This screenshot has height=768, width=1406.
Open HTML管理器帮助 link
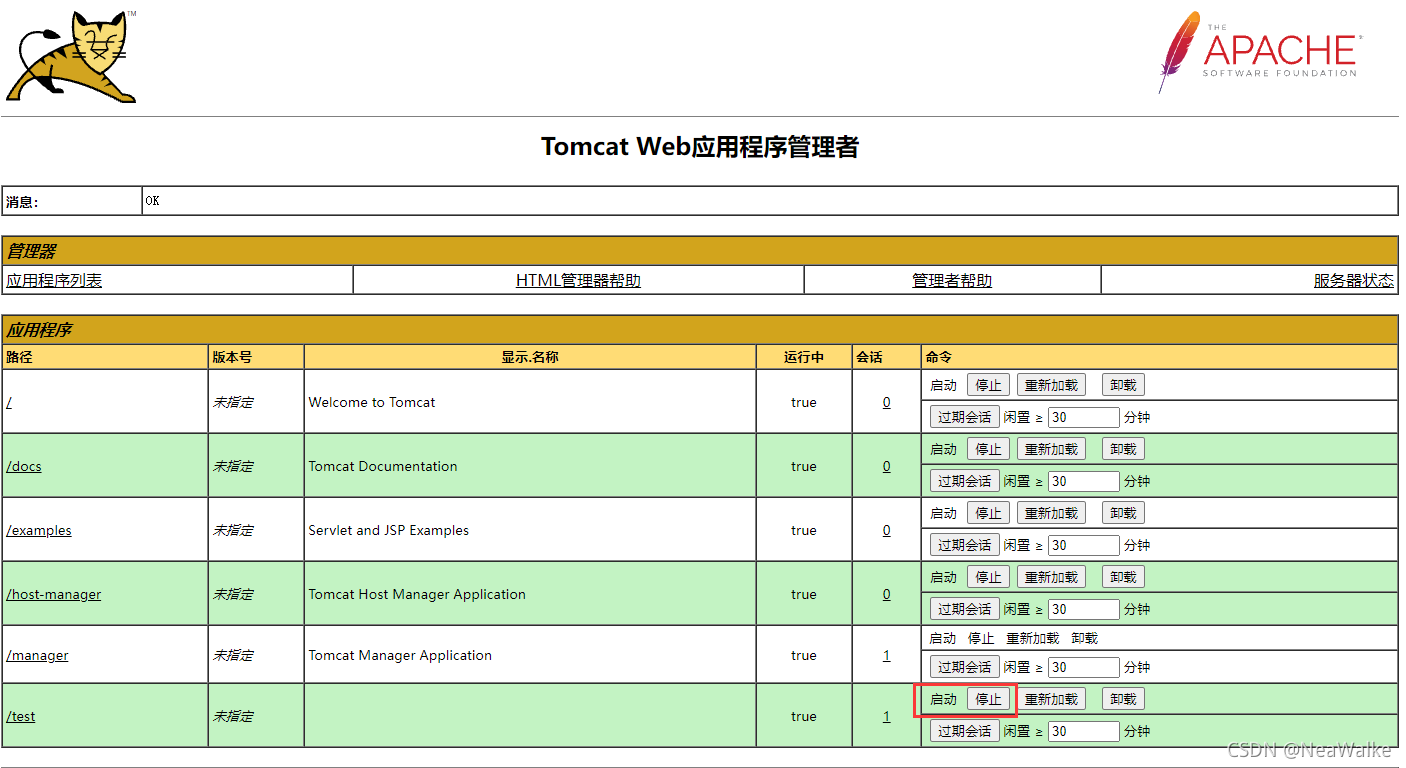[578, 281]
